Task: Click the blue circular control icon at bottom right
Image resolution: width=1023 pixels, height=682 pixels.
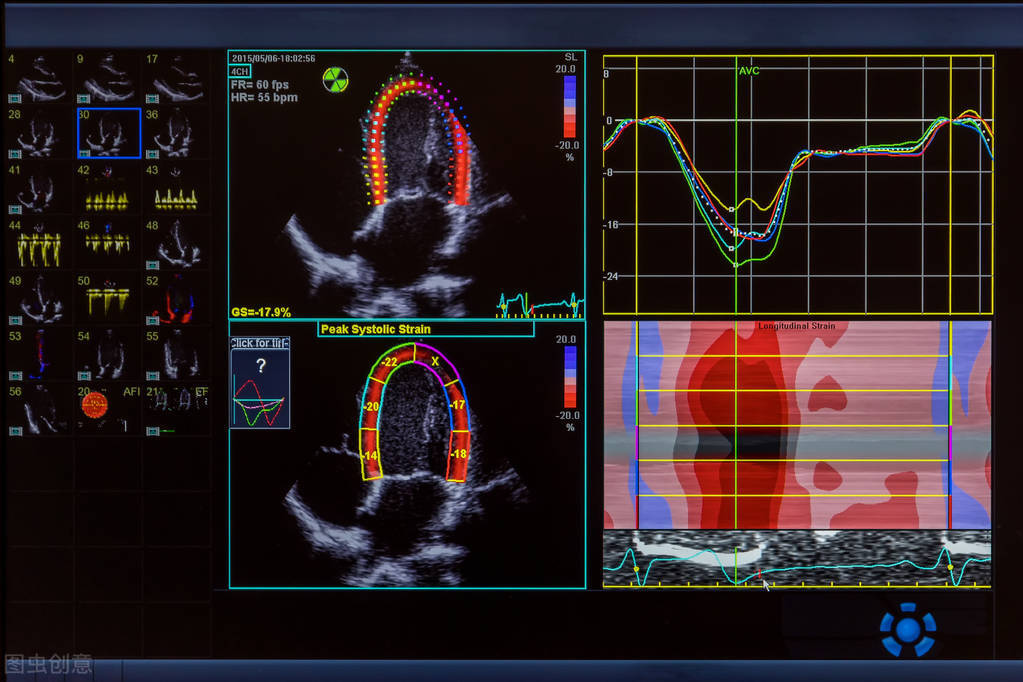Action: 907,629
